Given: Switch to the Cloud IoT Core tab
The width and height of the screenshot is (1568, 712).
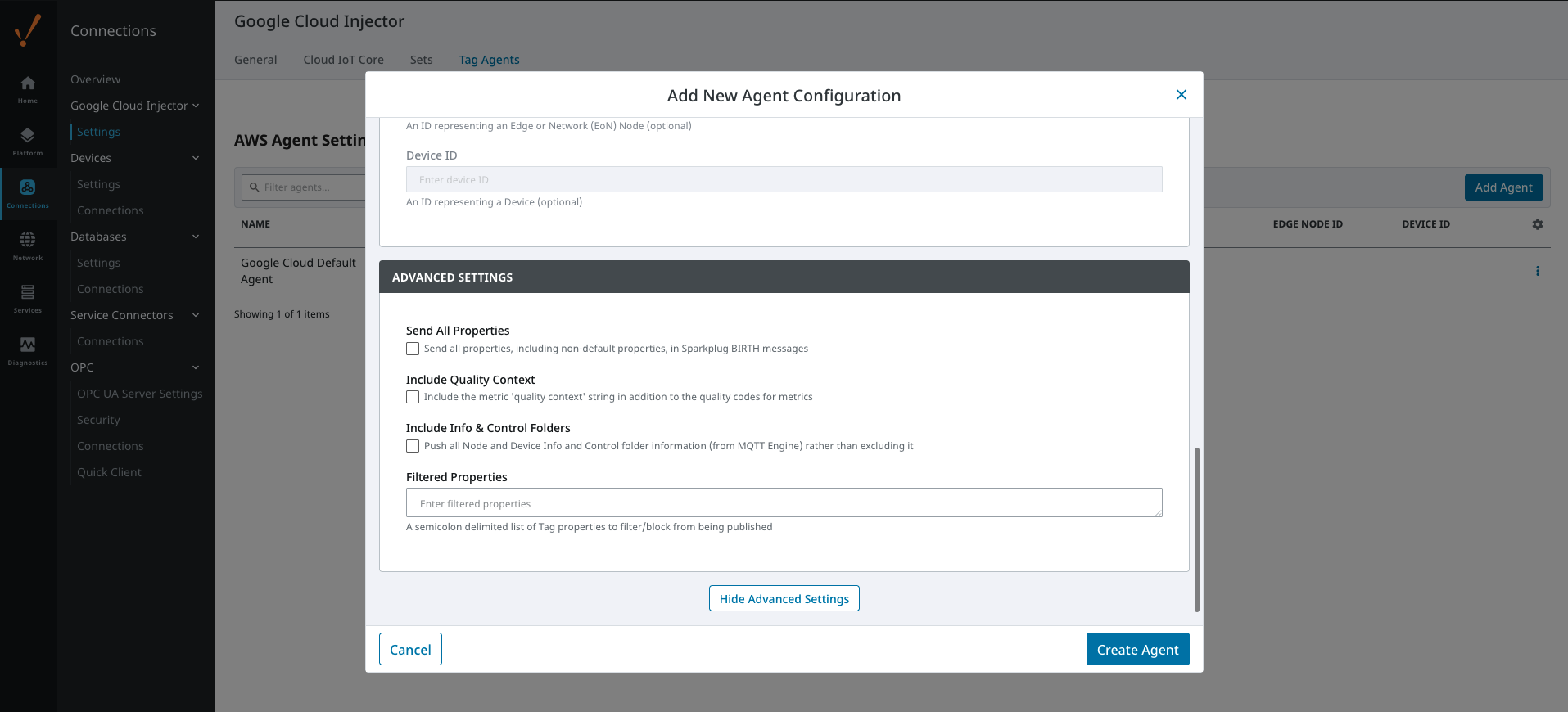Looking at the screenshot, I should [343, 60].
